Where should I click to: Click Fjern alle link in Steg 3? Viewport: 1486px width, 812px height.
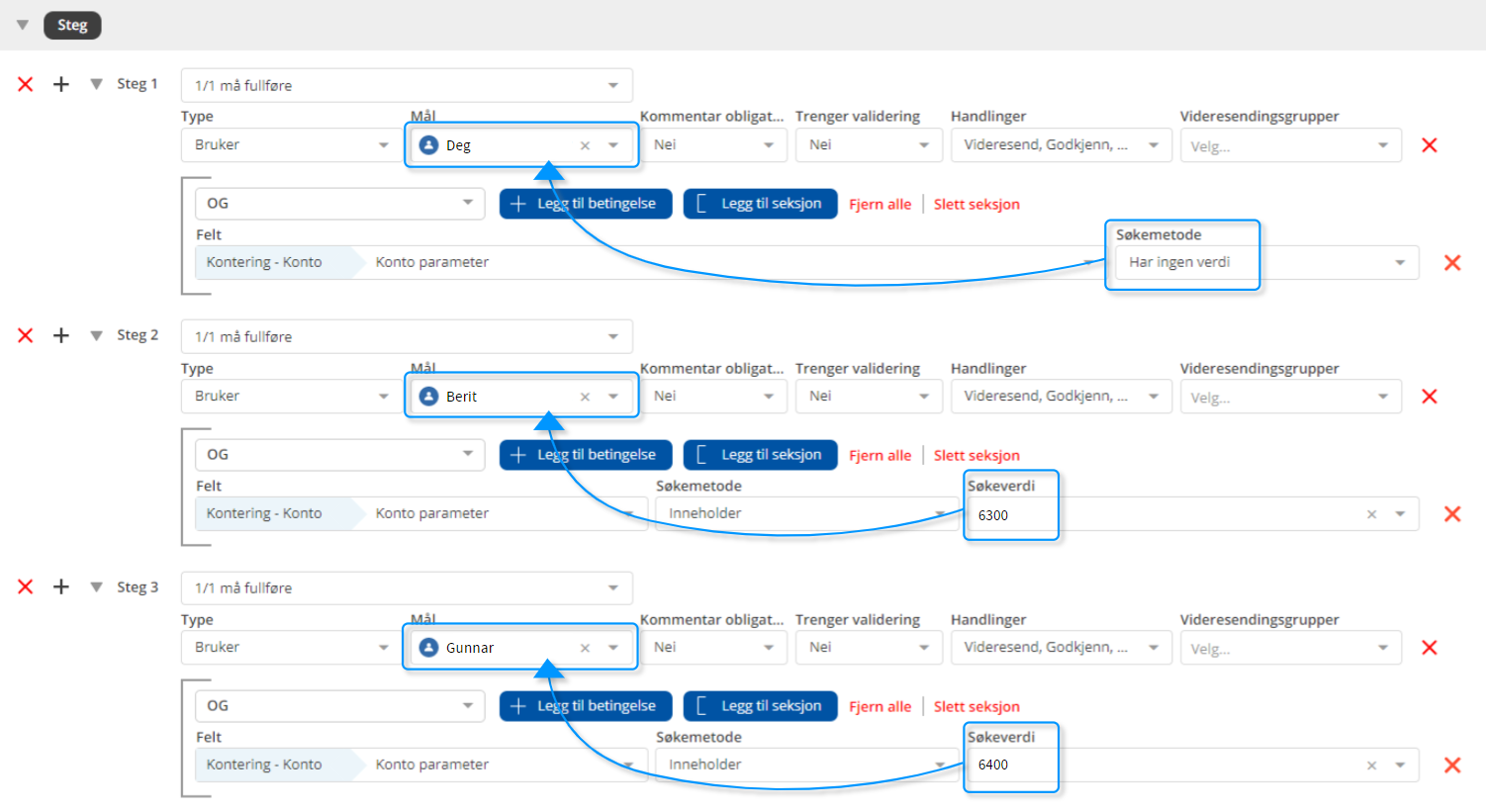tap(880, 707)
